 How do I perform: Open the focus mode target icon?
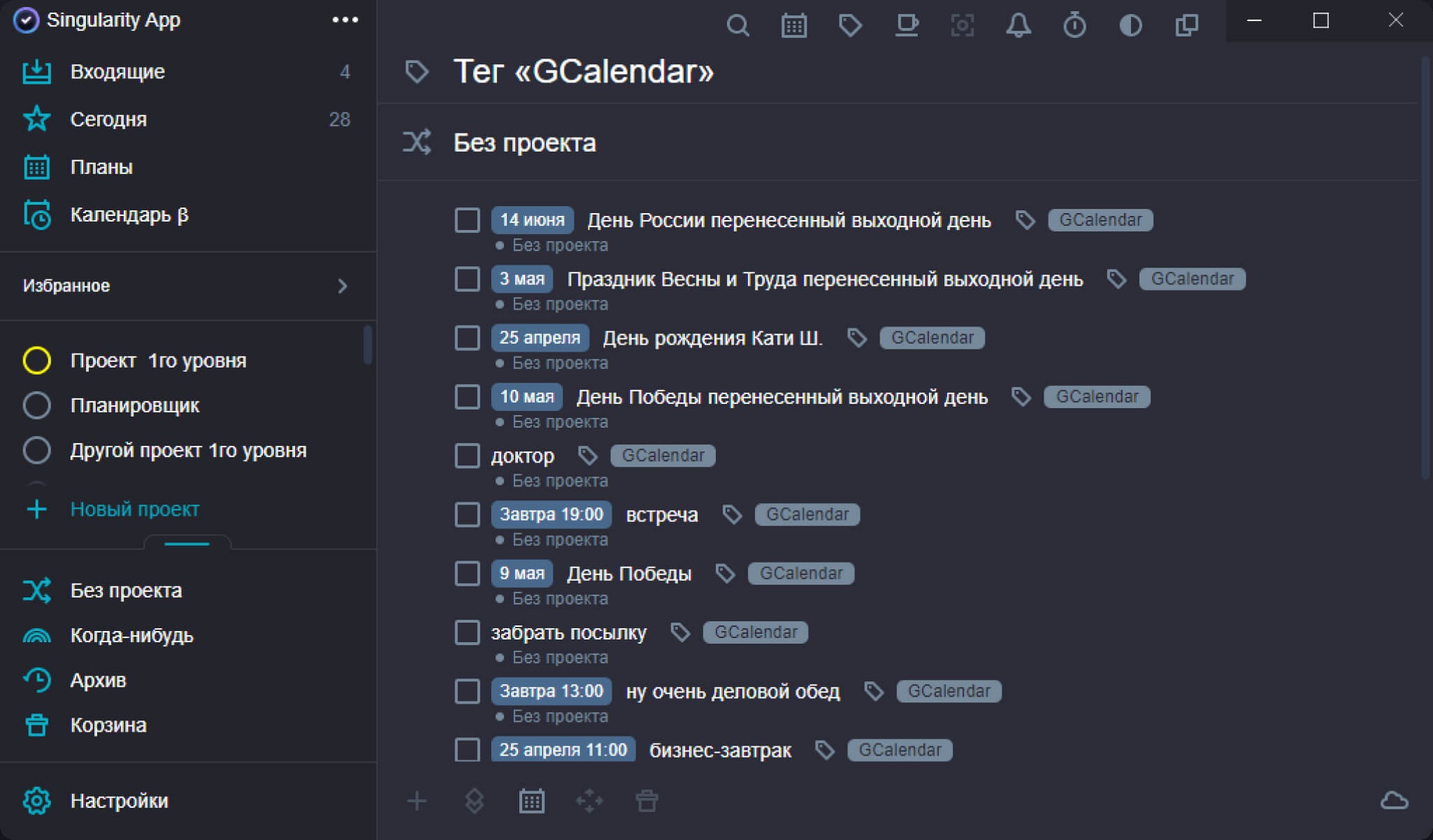point(963,26)
